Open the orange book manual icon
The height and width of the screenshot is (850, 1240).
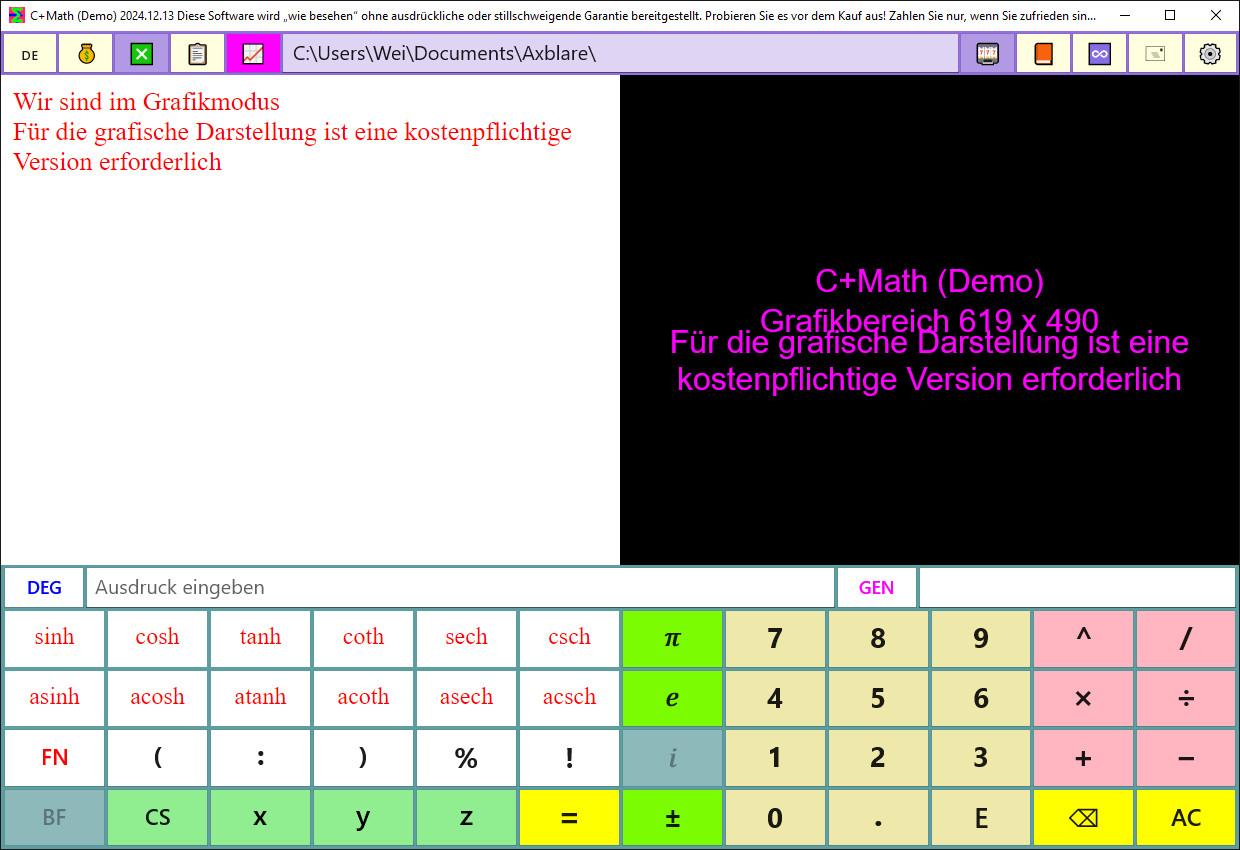[x=1044, y=54]
